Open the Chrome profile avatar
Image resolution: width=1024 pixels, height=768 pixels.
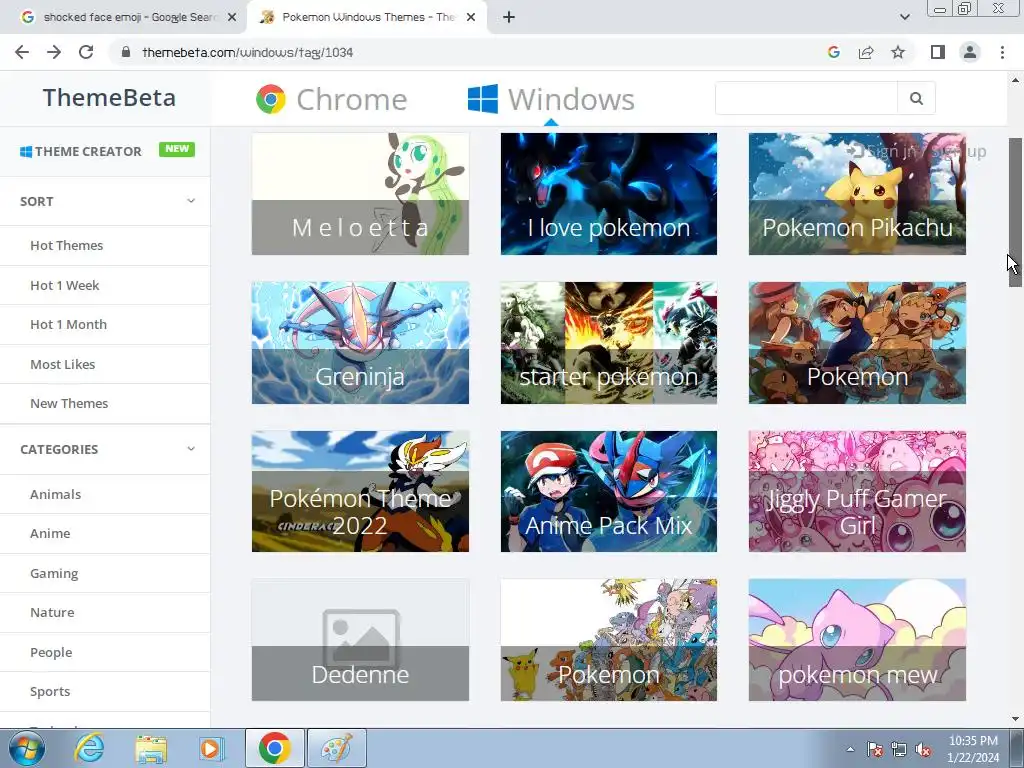click(970, 52)
